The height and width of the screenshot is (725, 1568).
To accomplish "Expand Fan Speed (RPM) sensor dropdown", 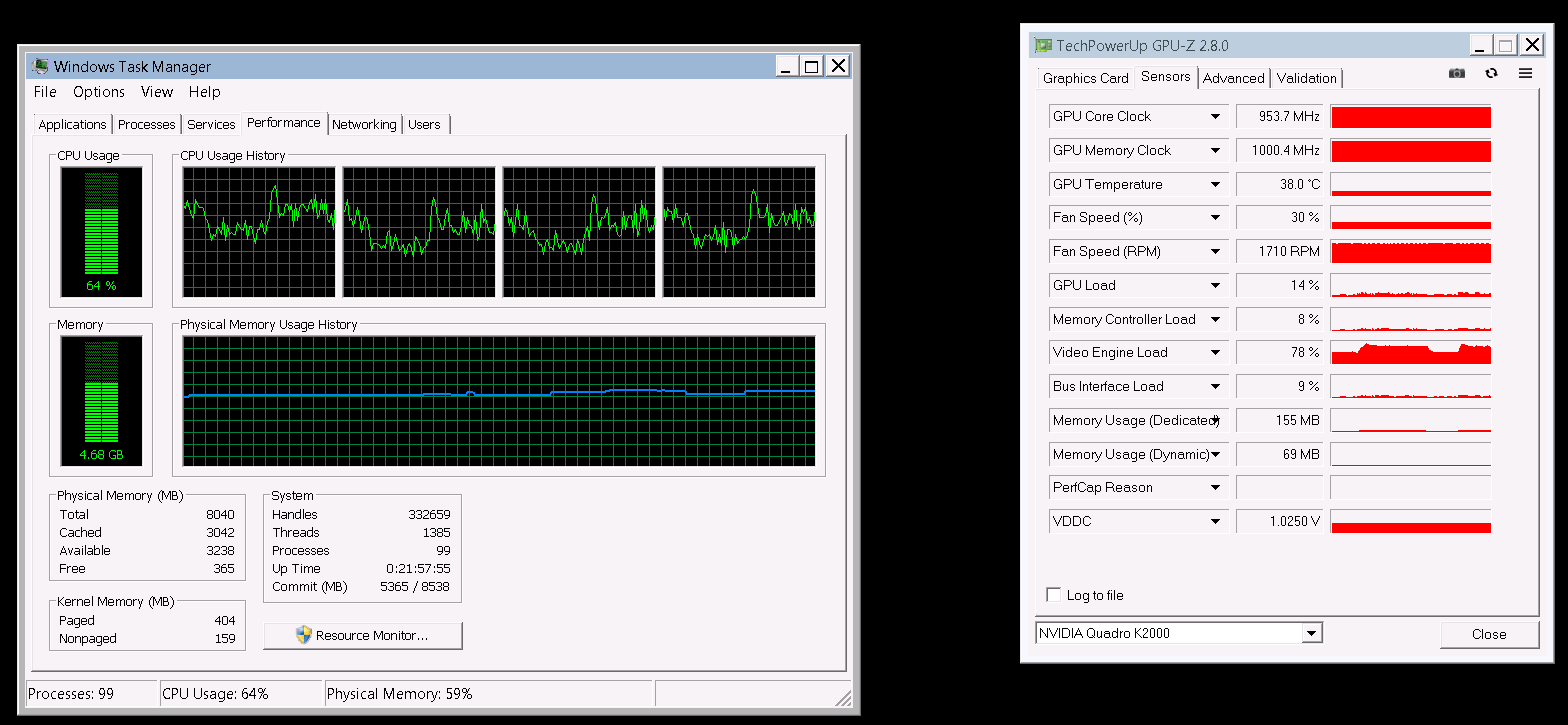I will [1215, 252].
